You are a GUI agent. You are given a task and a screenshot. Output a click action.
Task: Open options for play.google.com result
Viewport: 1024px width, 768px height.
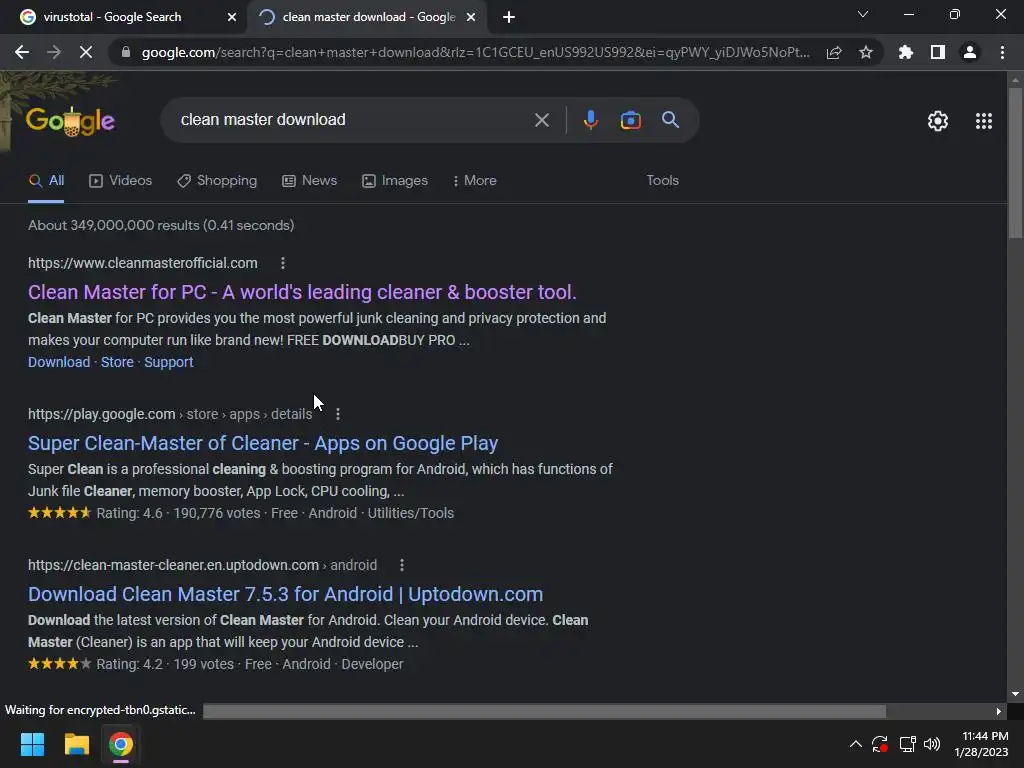[338, 414]
